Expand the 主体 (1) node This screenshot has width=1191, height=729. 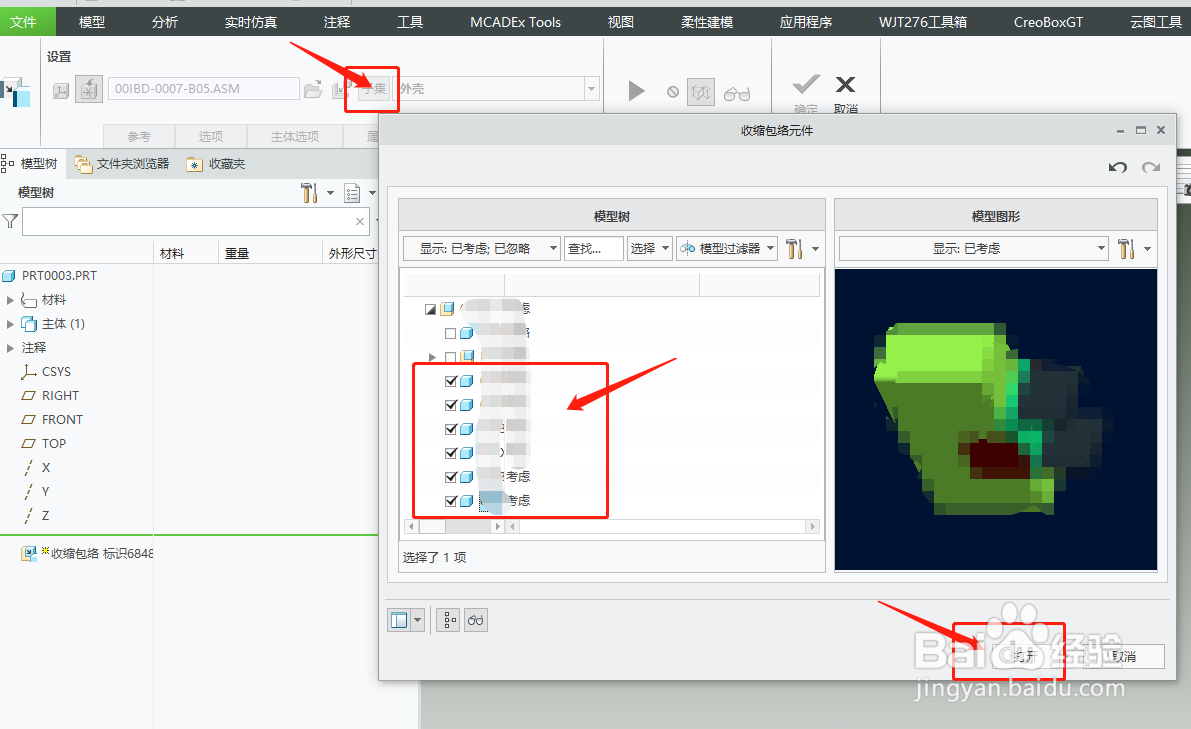point(10,324)
